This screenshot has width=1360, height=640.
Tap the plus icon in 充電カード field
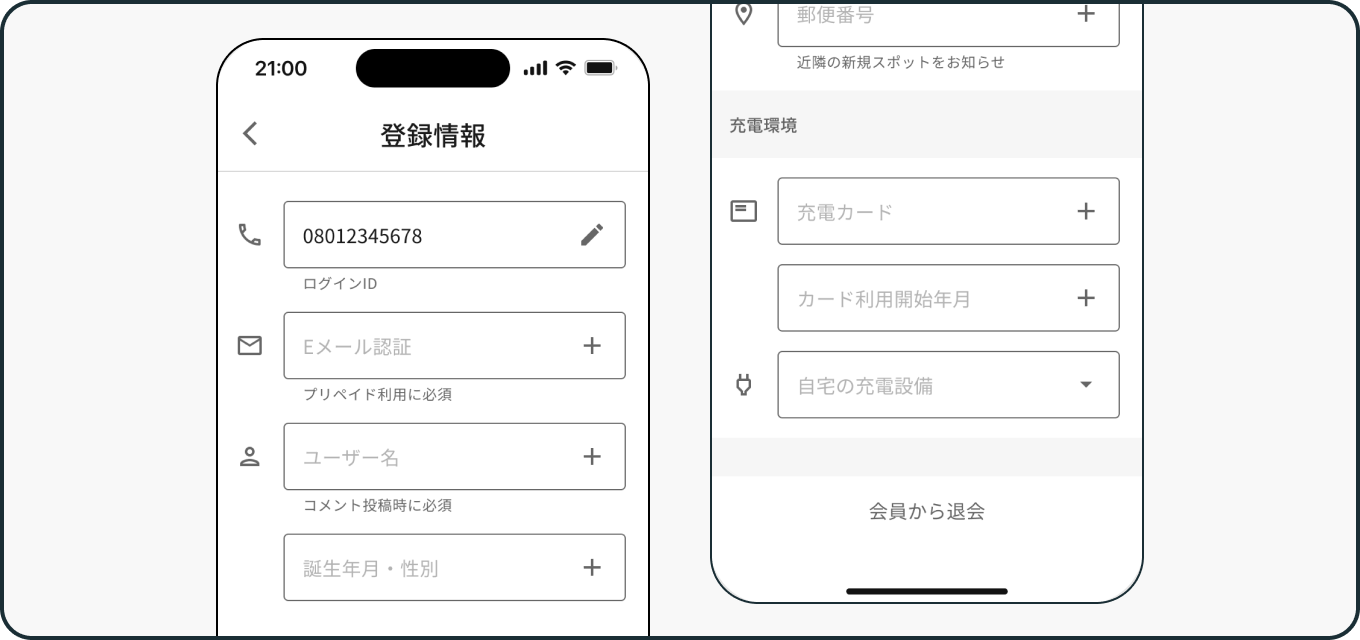(1086, 211)
